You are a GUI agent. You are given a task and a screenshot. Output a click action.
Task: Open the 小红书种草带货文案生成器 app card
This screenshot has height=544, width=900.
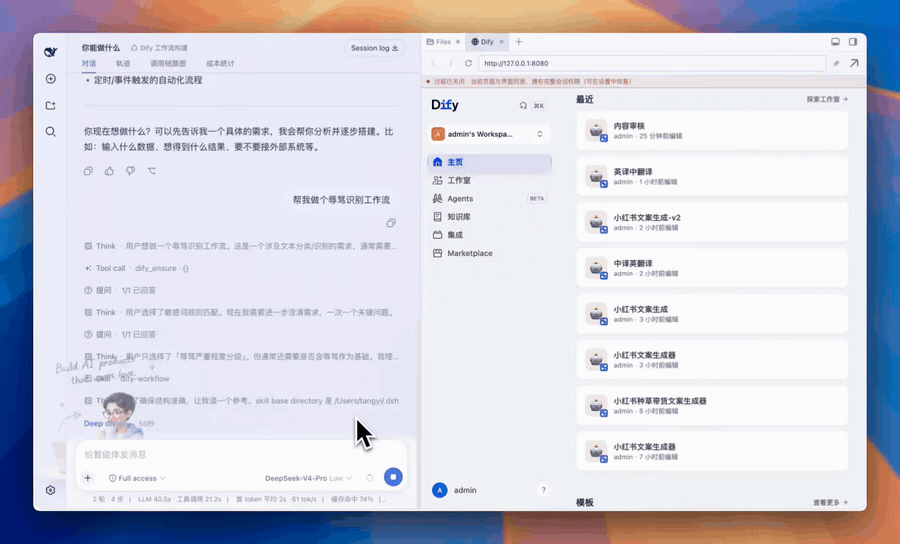pyautogui.click(x=712, y=406)
